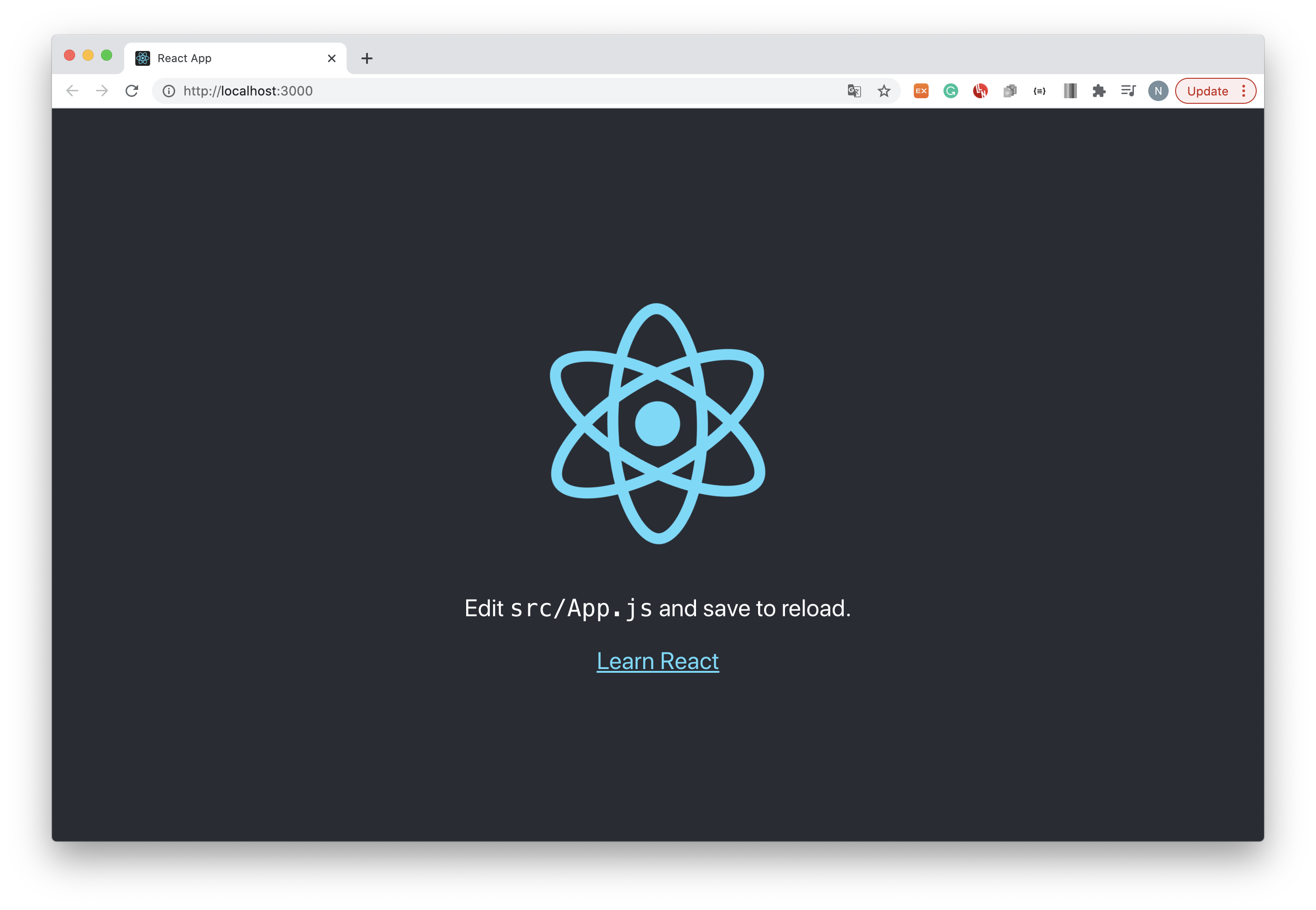Click the browser refresh/reload icon
Viewport: 1316px width, 910px height.
[x=133, y=91]
